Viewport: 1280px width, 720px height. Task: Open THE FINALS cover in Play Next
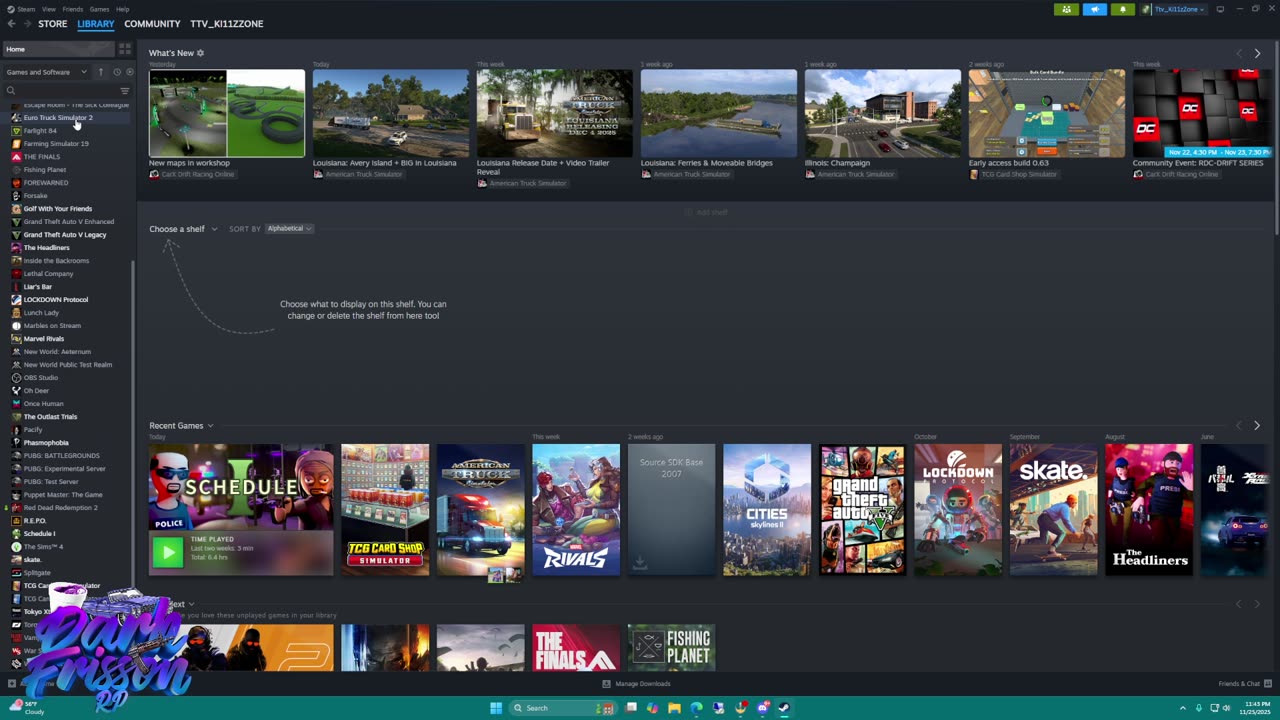pos(576,648)
